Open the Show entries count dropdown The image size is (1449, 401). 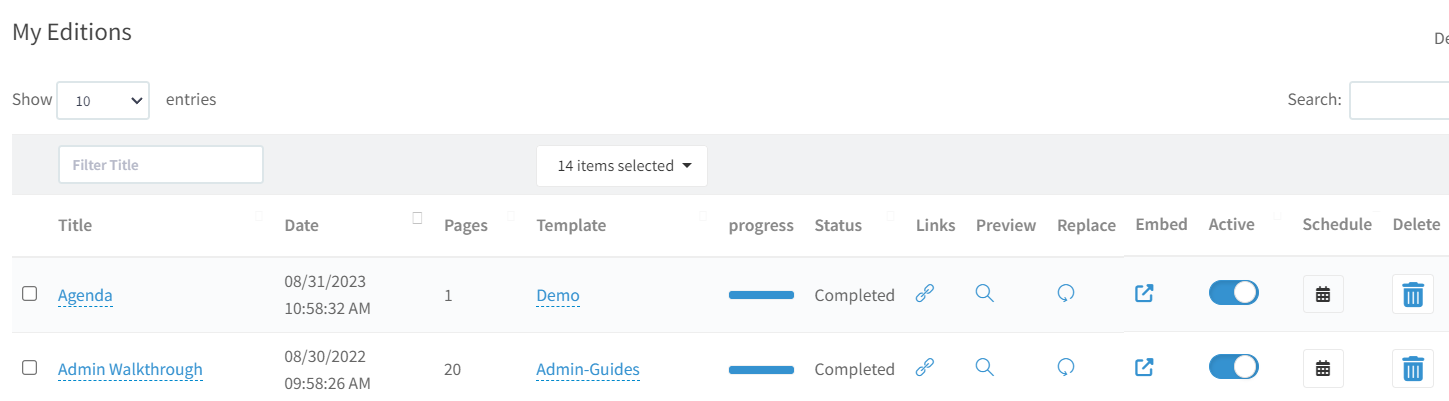coord(103,100)
